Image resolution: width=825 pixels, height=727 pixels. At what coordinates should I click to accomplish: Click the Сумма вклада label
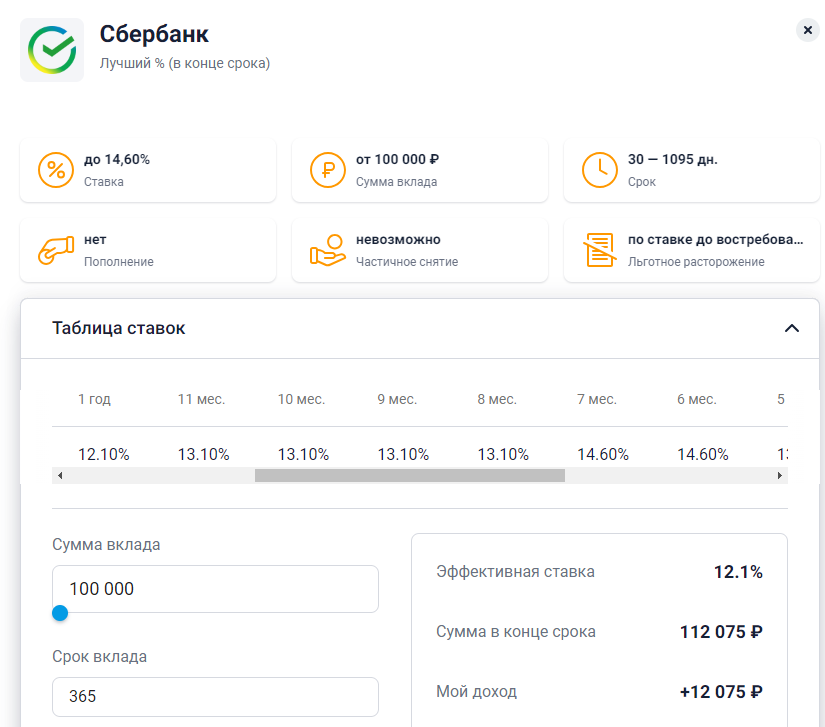106,544
